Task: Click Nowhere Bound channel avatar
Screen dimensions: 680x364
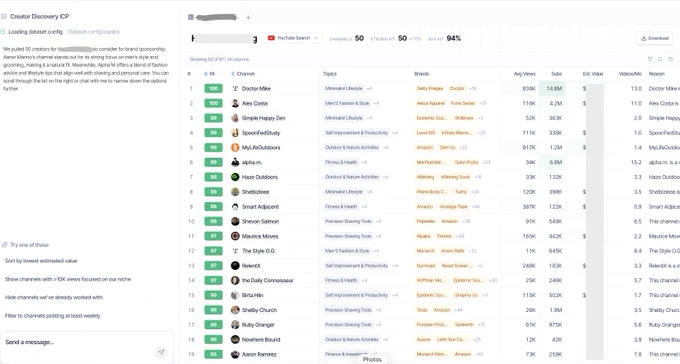Action: (x=235, y=340)
